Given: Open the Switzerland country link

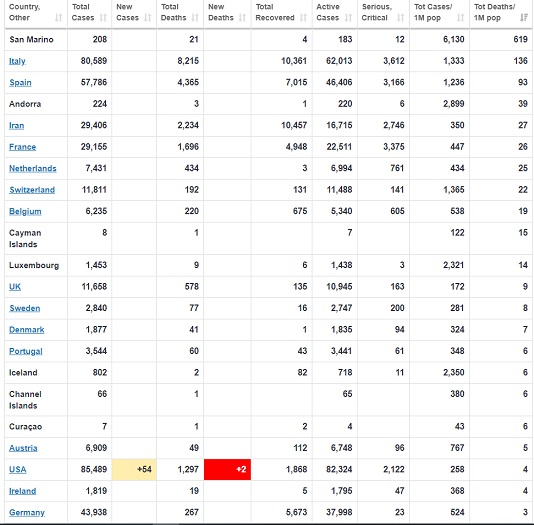Looking at the screenshot, I should coord(32,190).
